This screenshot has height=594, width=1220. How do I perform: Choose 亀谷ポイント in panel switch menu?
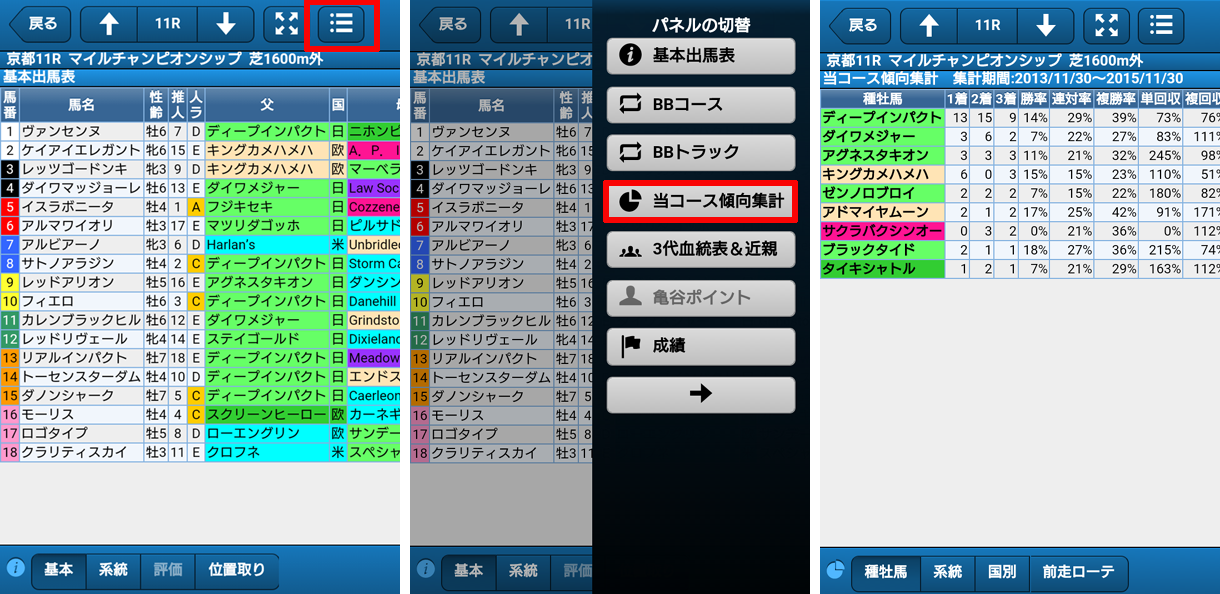tap(700, 297)
